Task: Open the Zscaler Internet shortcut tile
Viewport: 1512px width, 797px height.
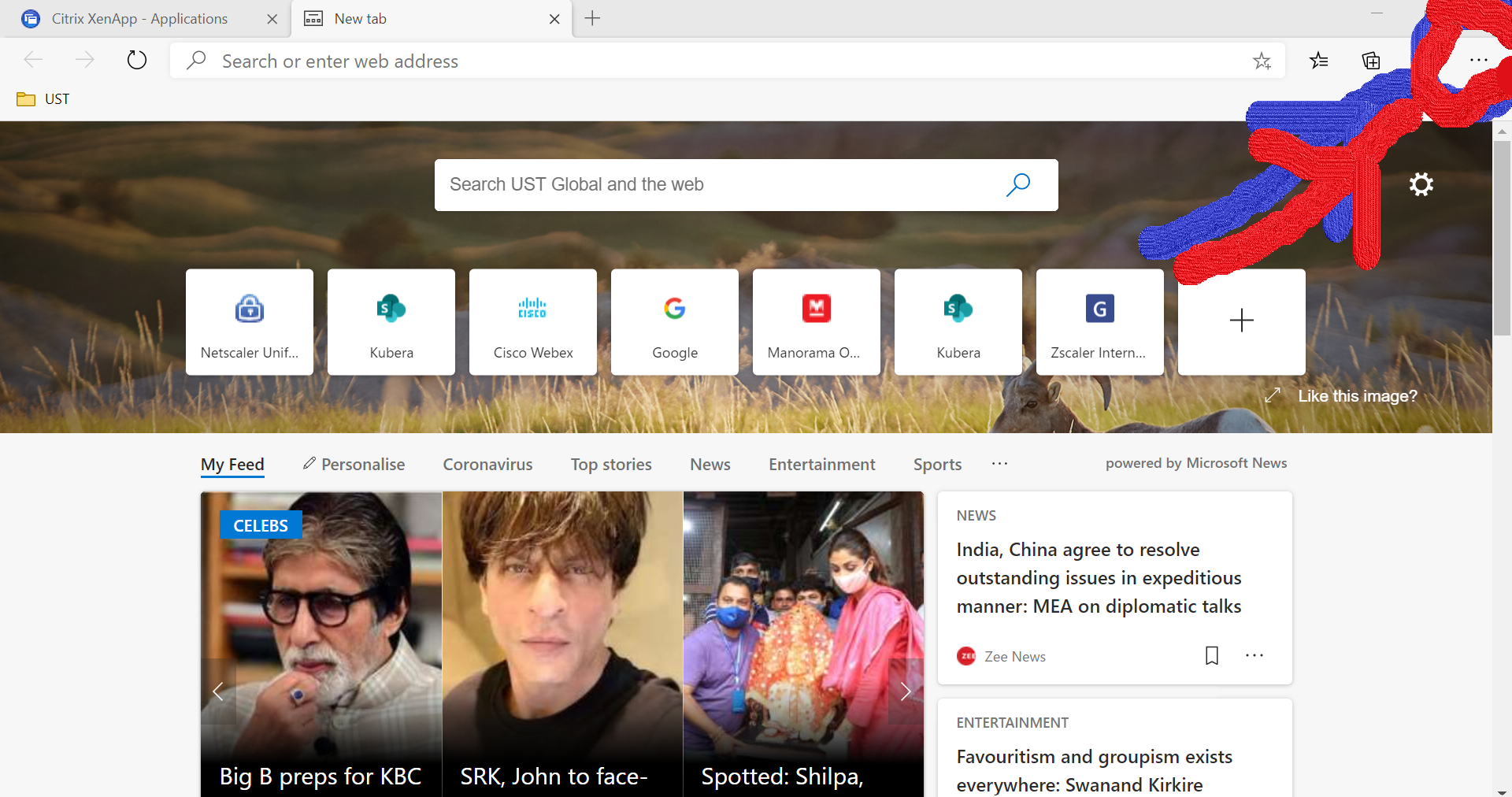Action: (x=1099, y=321)
